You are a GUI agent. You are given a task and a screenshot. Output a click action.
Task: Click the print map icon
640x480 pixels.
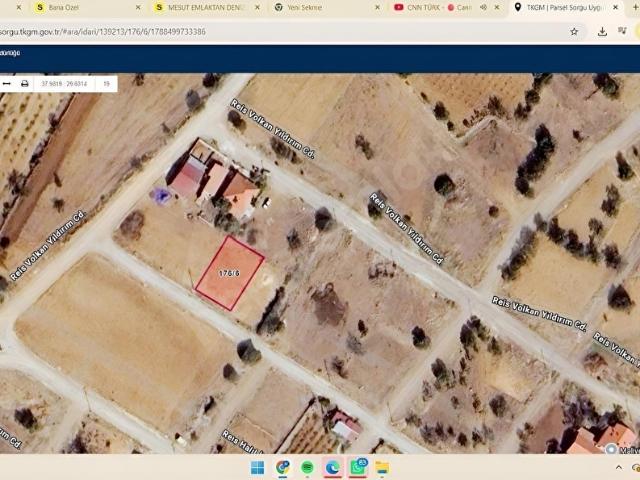pyautogui.click(x=24, y=84)
